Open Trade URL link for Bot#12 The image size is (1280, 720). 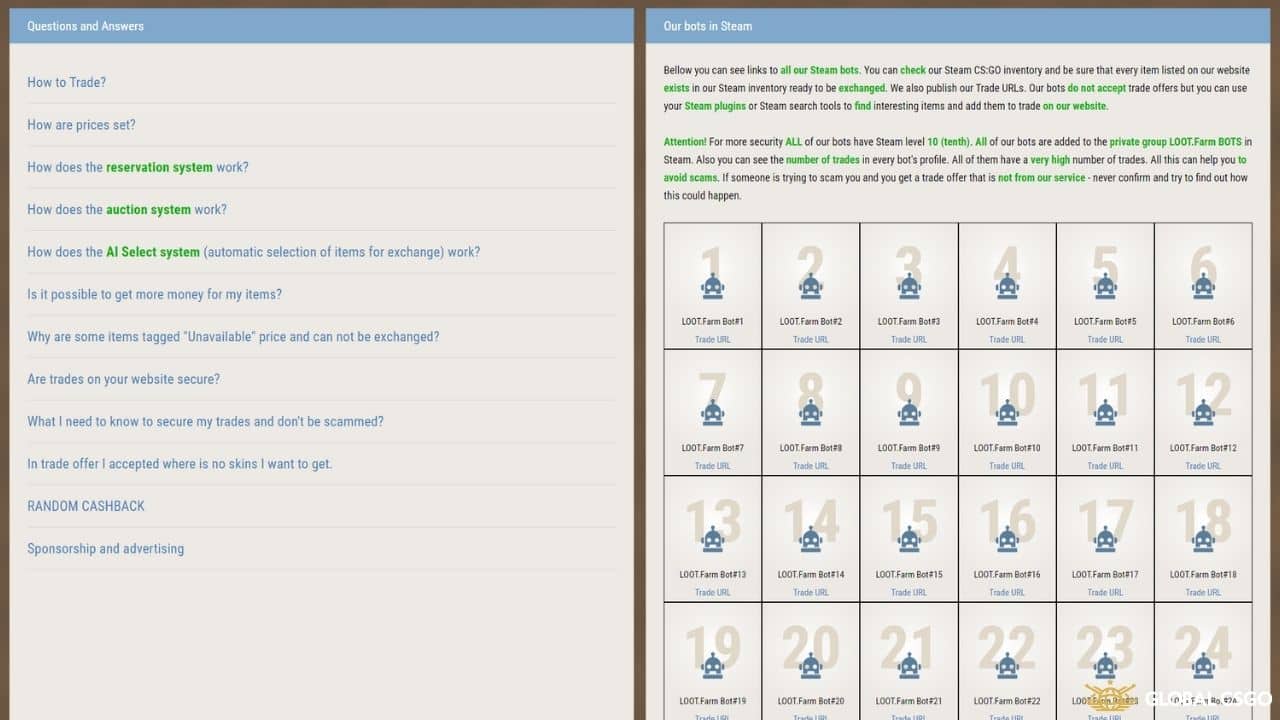(x=1202, y=466)
